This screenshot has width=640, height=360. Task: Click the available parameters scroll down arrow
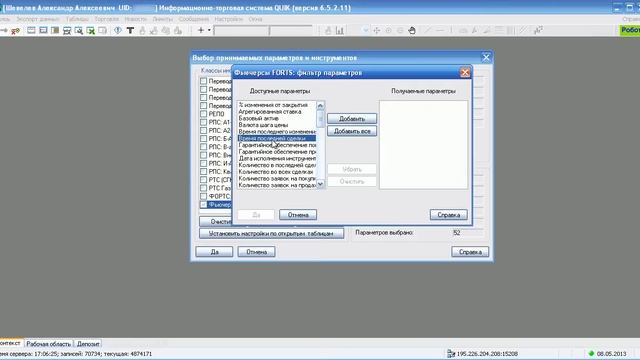(x=320, y=184)
